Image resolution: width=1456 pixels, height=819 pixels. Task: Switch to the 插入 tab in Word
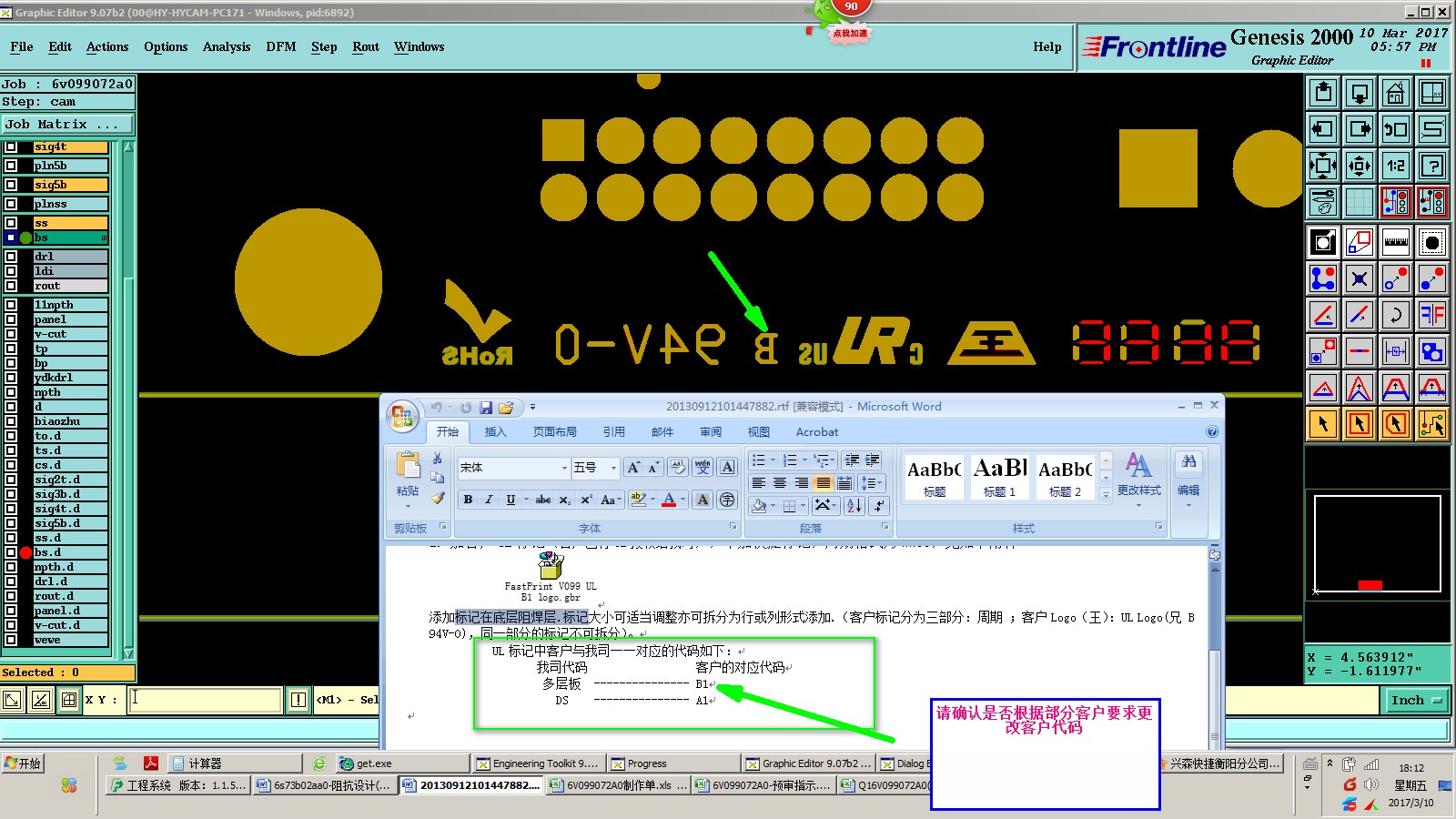(495, 432)
